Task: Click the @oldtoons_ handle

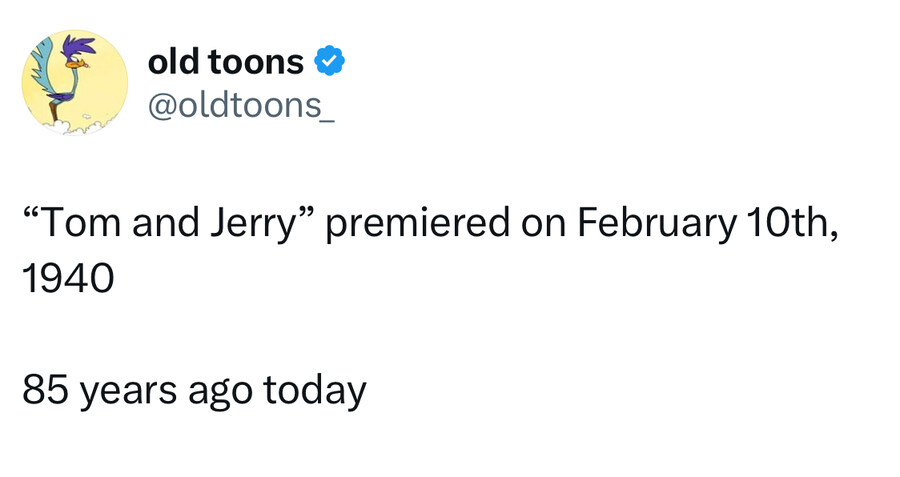Action: point(240,102)
